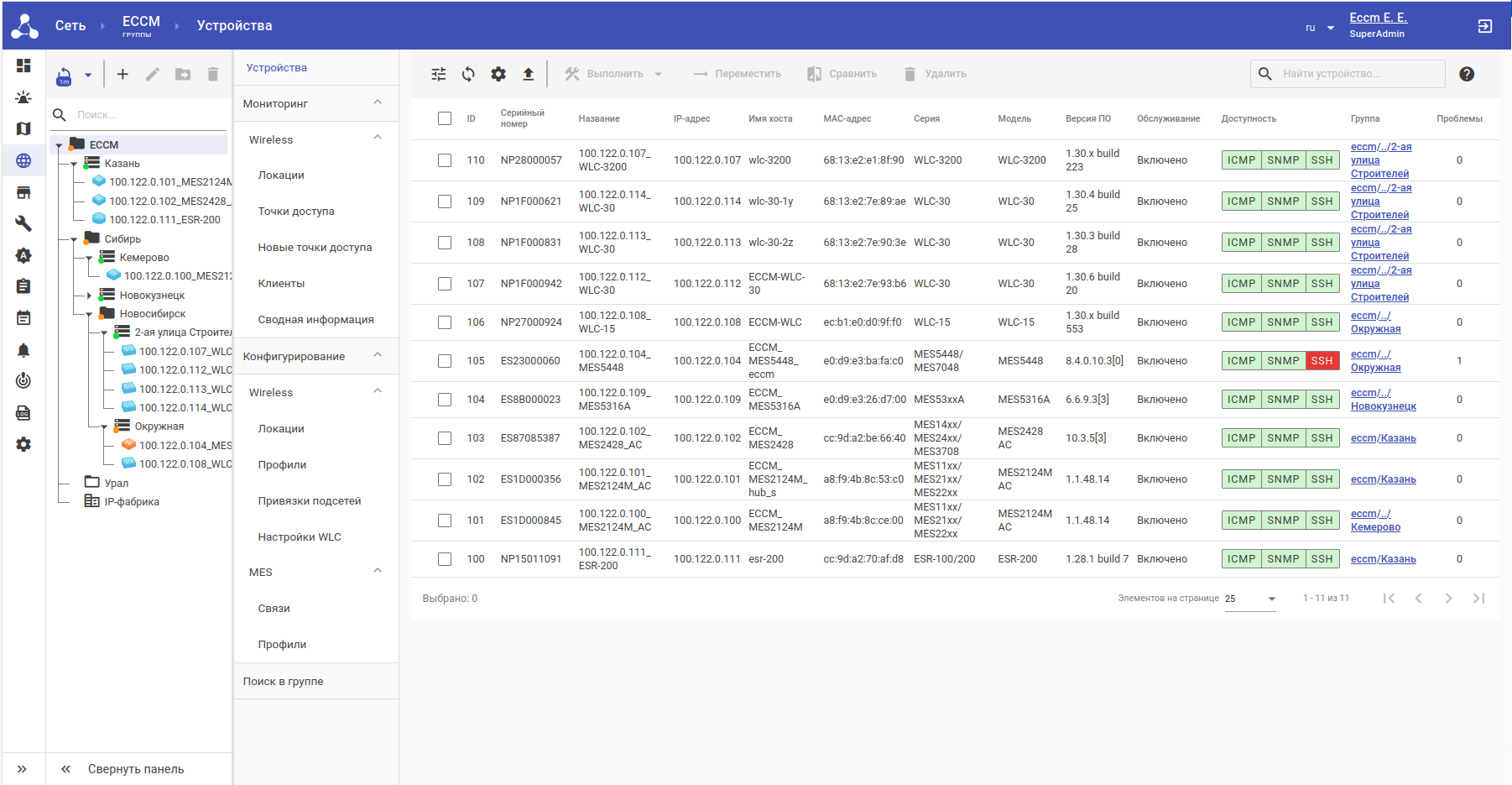The height and width of the screenshot is (785, 1512).
Task: Open the wrench tools icon in sidebar
Action: click(x=23, y=223)
